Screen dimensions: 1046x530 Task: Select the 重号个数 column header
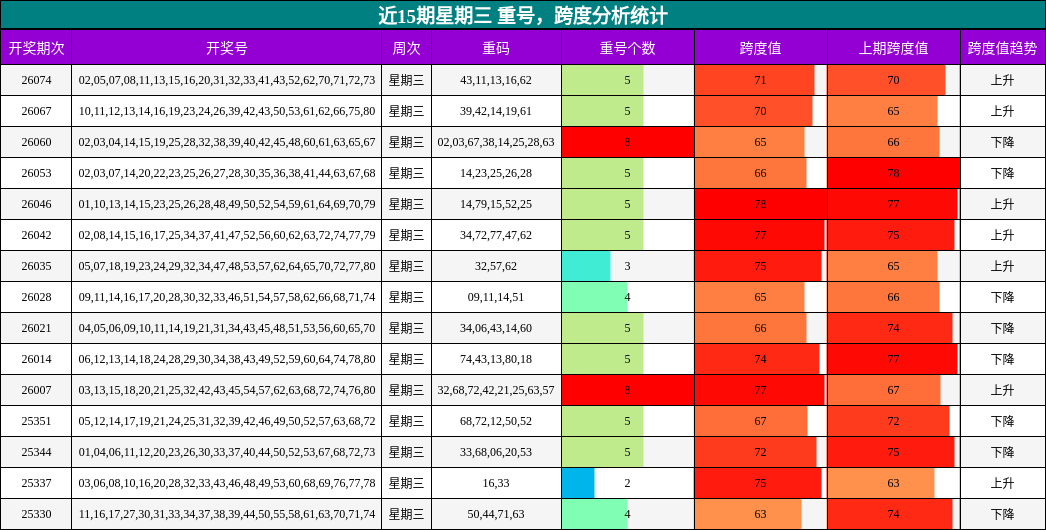click(x=627, y=48)
